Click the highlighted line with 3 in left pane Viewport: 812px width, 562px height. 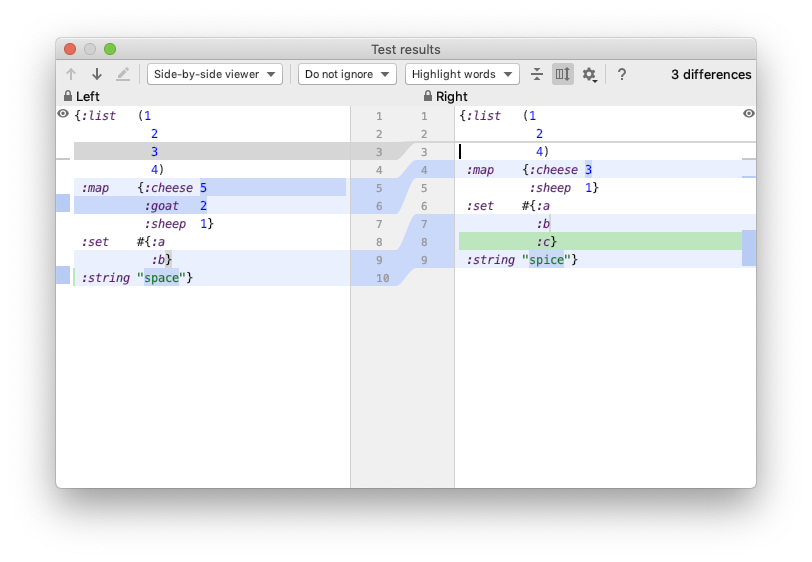click(212, 151)
